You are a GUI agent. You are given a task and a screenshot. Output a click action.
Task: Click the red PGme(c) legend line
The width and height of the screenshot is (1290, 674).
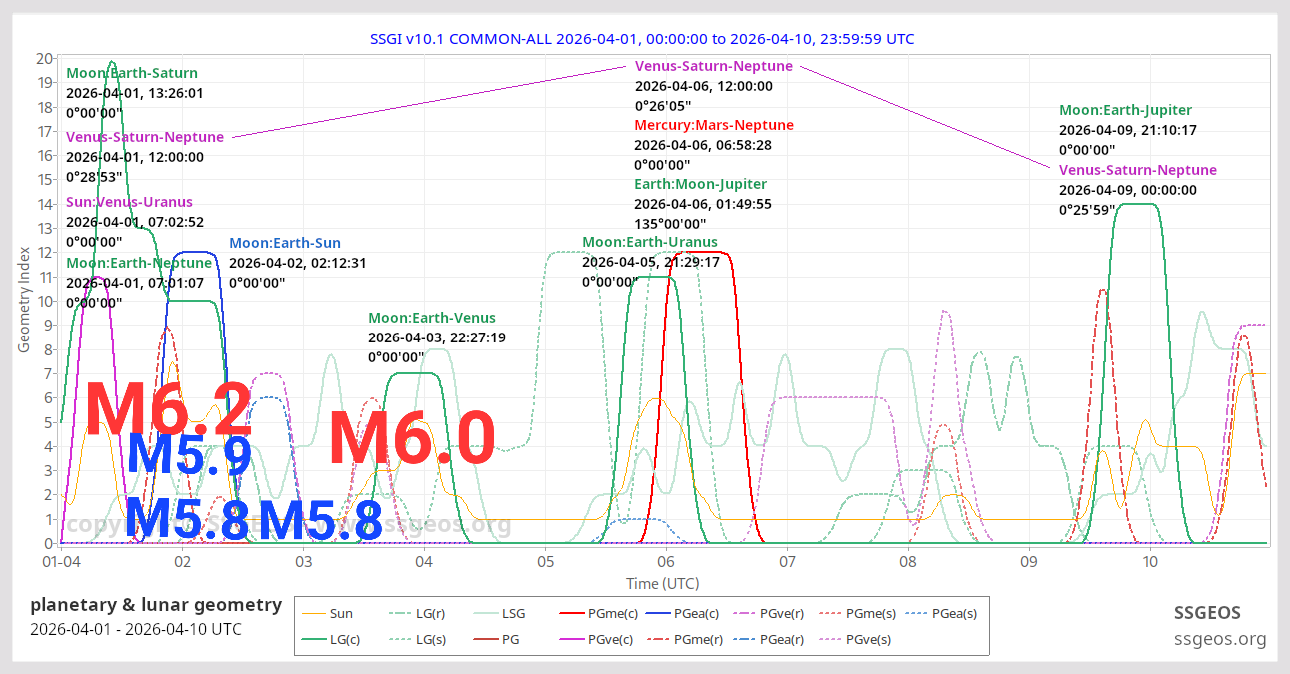[x=571, y=612]
